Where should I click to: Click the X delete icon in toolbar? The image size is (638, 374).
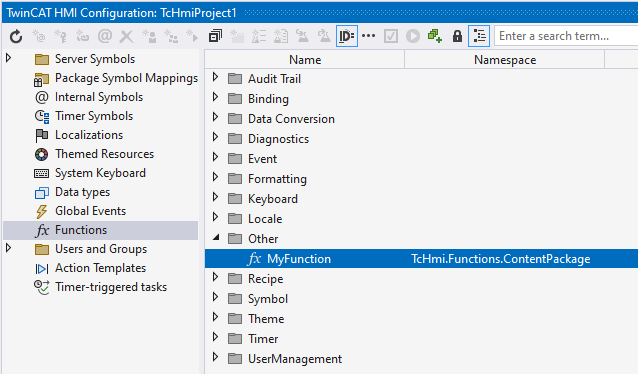pyautogui.click(x=127, y=36)
